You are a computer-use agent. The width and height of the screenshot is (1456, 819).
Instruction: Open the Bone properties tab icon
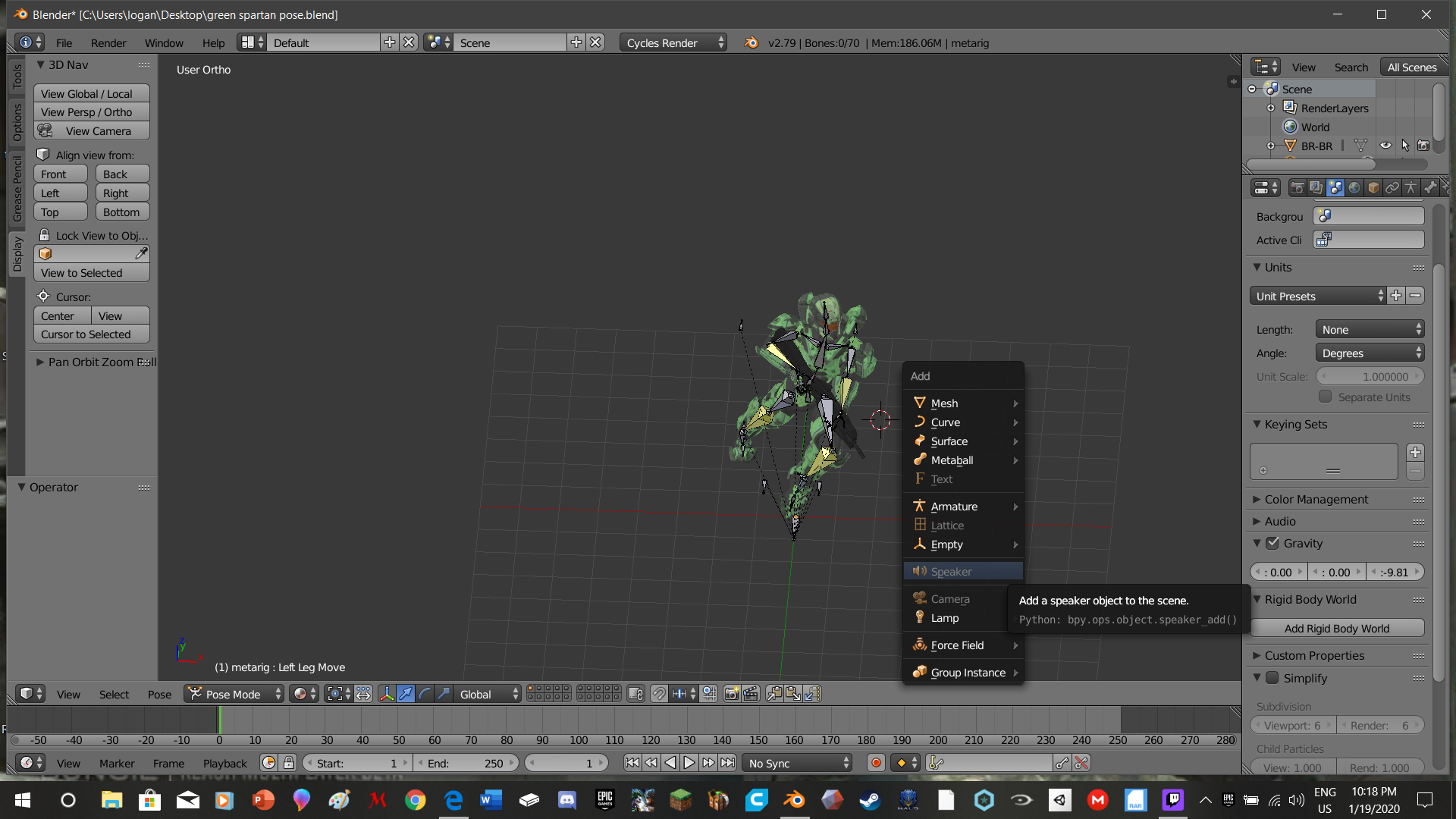(x=1429, y=187)
